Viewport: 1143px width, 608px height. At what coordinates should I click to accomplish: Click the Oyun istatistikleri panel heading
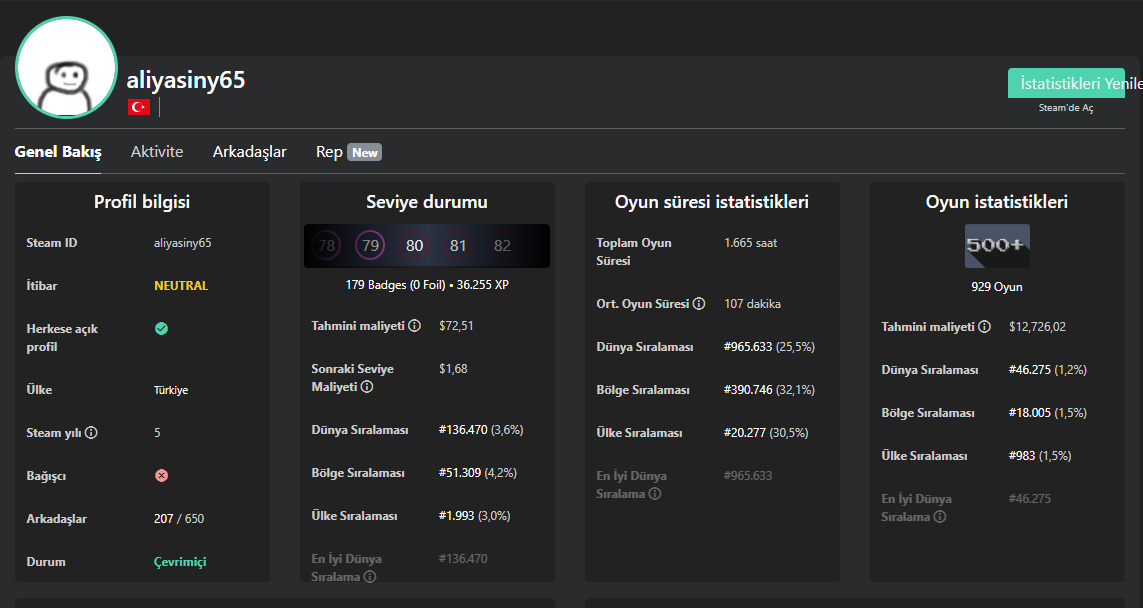pyautogui.click(x=996, y=202)
